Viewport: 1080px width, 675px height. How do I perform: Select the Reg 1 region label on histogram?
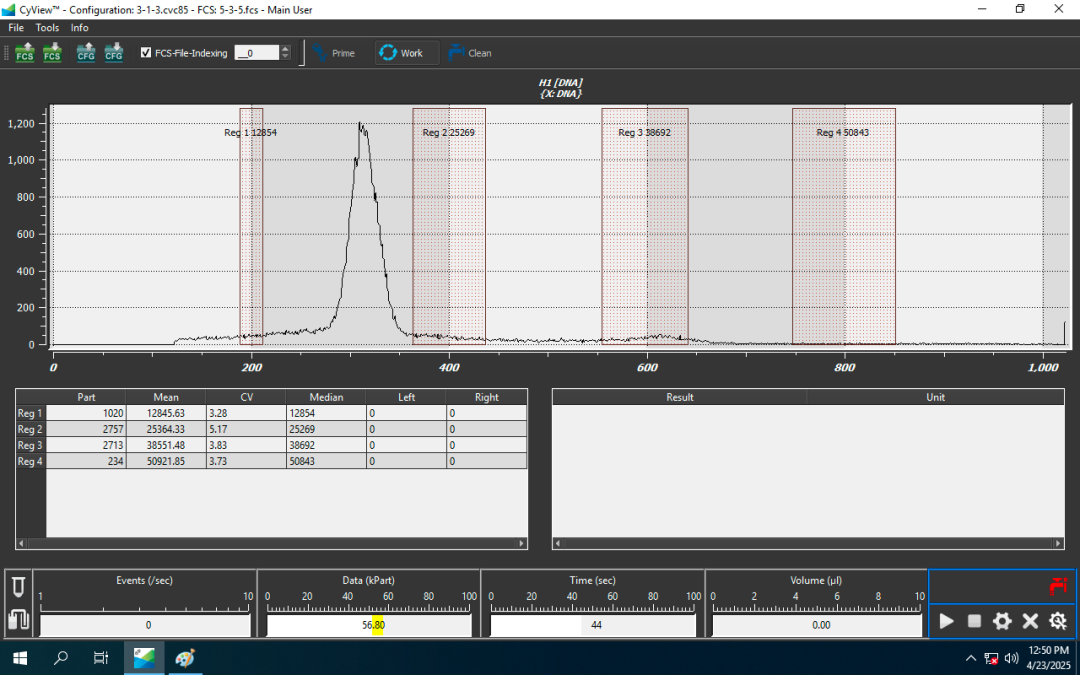pyautogui.click(x=251, y=132)
